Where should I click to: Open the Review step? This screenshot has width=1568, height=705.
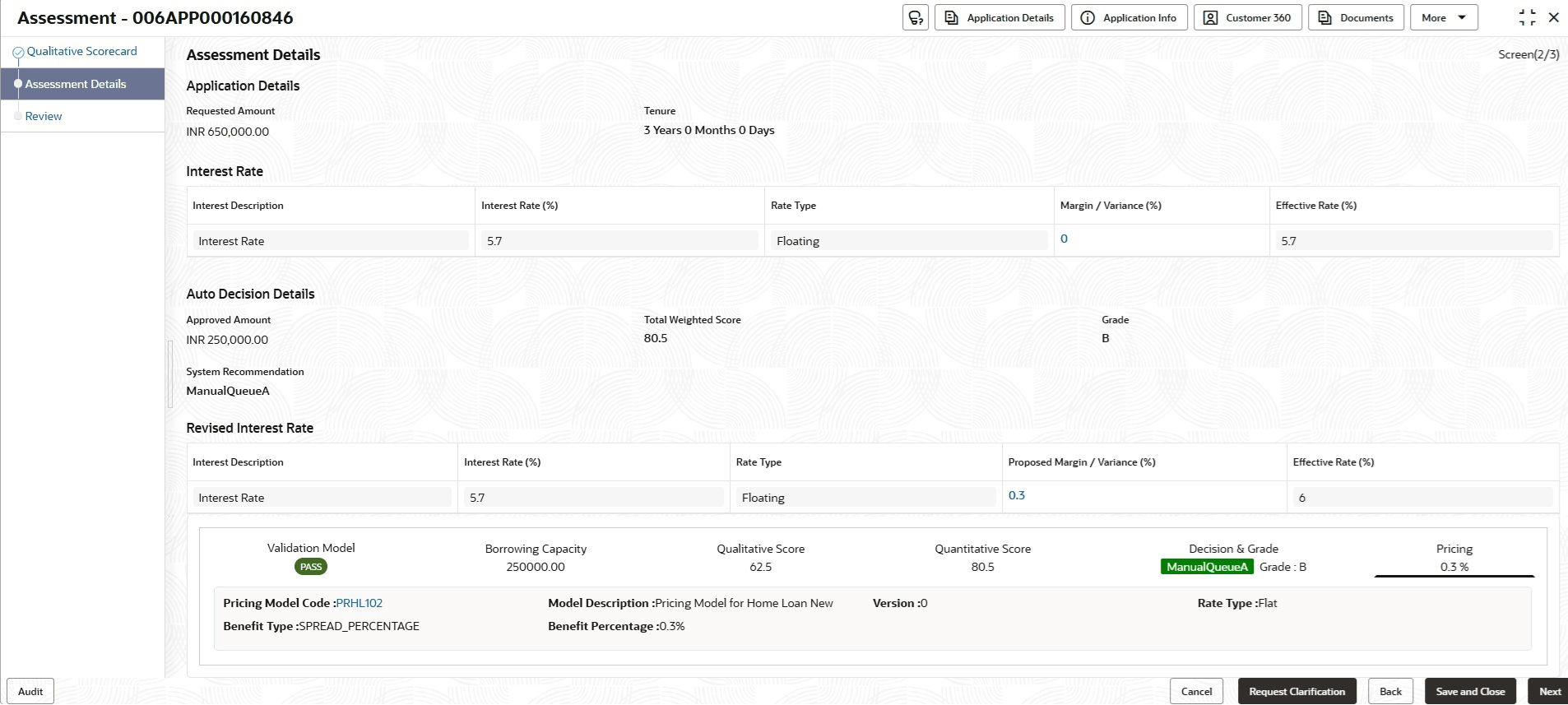(x=44, y=117)
